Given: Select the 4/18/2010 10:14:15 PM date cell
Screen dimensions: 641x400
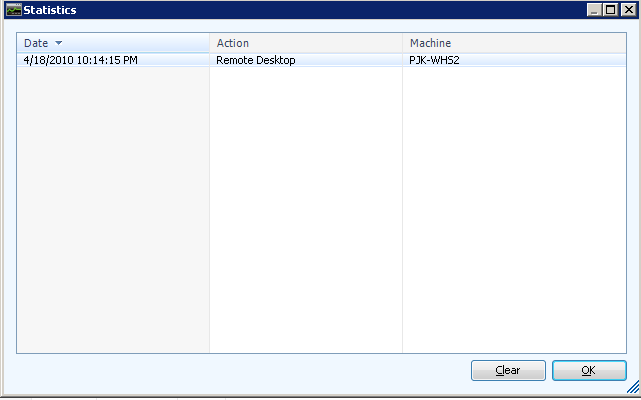Looking at the screenshot, I should click(x=80, y=60).
